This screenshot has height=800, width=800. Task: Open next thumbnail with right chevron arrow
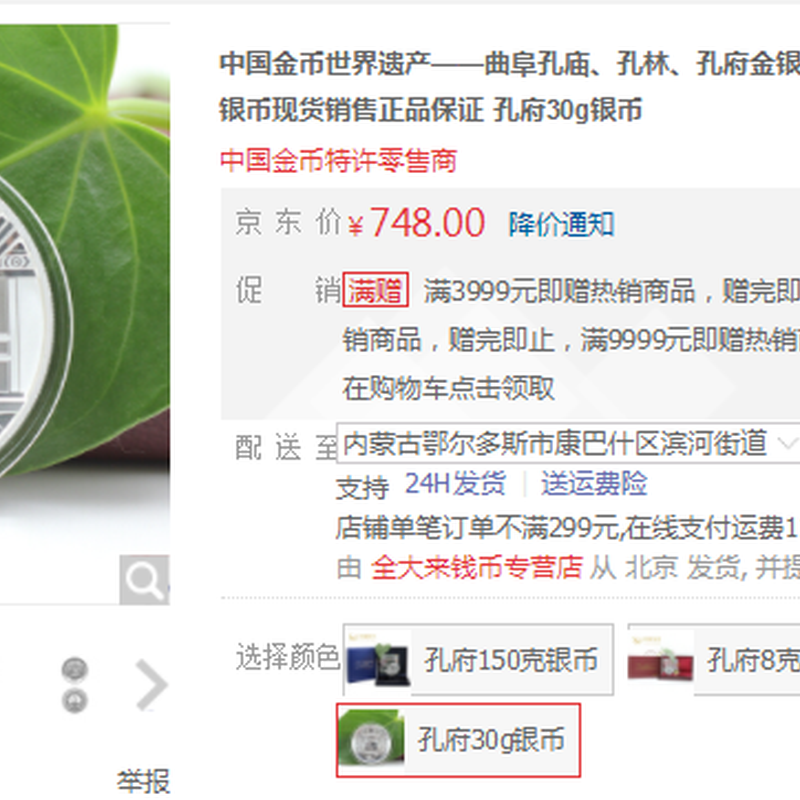coord(152,685)
